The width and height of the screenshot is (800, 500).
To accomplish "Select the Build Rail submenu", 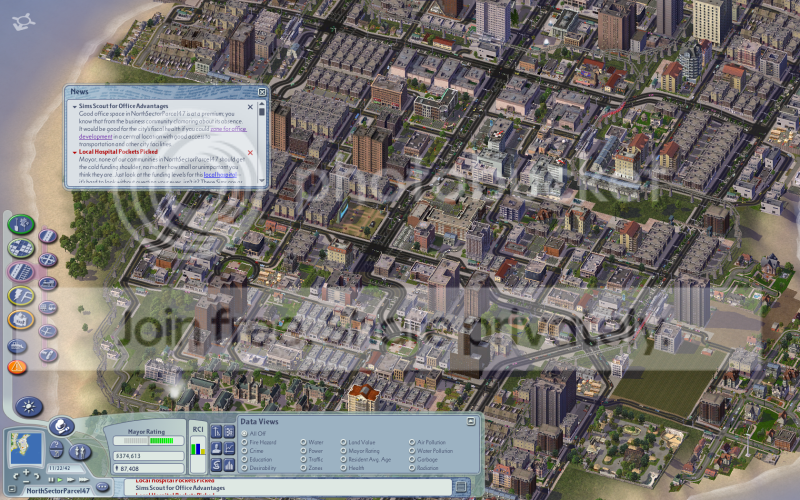I will pos(47,283).
